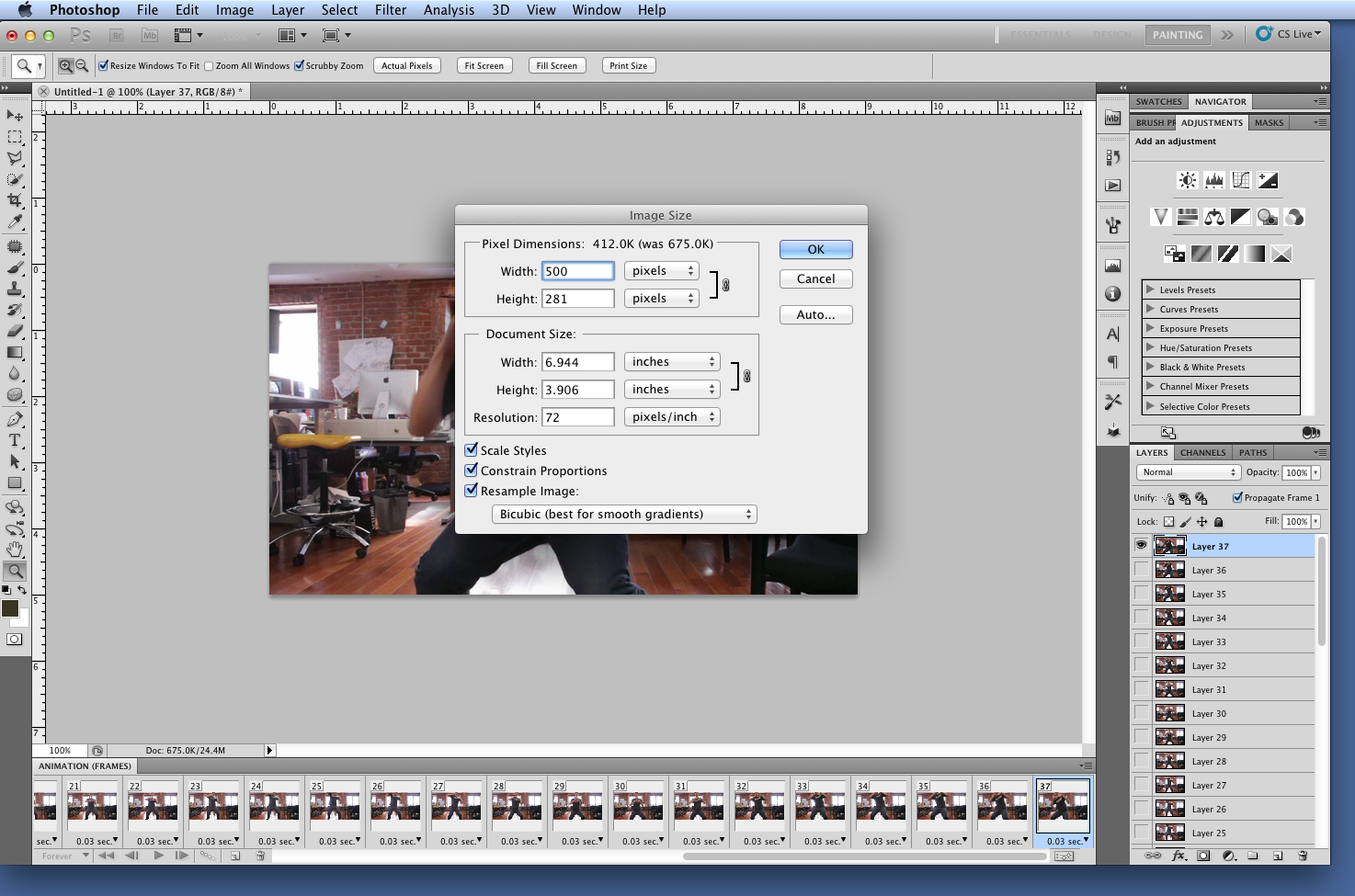The width and height of the screenshot is (1355, 896).
Task: Add a Levels adjustment
Action: 1214,180
